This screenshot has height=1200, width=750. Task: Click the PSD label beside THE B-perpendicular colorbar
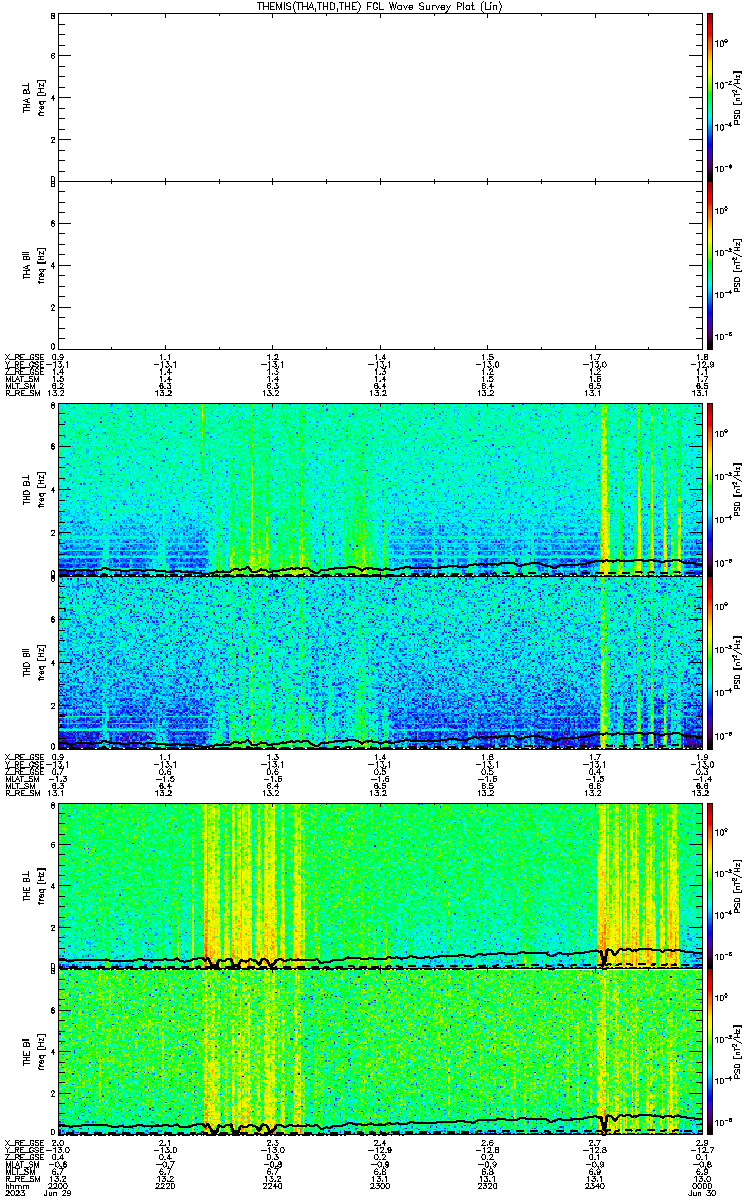[737, 885]
